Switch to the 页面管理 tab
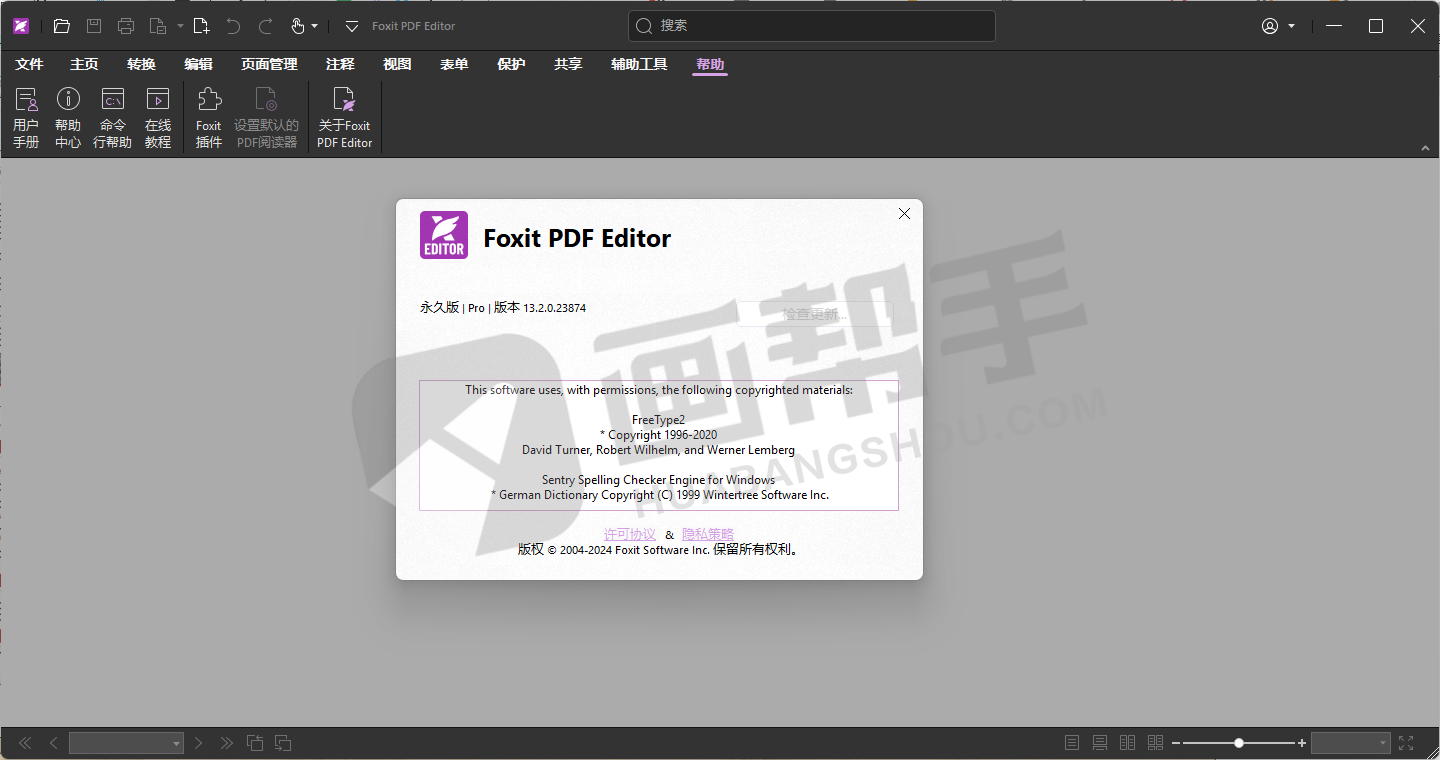The width and height of the screenshot is (1440, 760). (x=269, y=64)
